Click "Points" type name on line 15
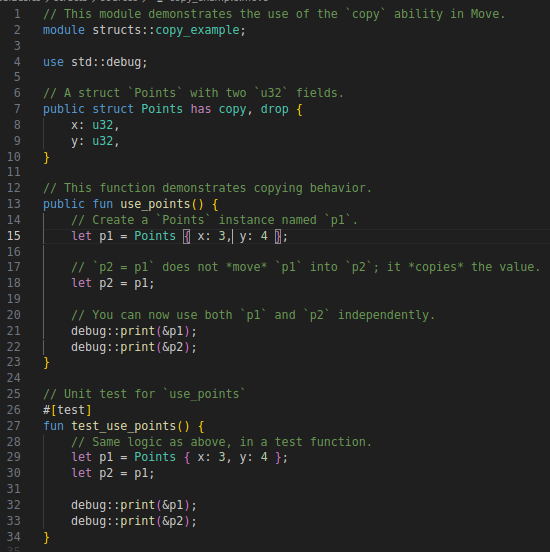The height and width of the screenshot is (552, 550). click(155, 236)
